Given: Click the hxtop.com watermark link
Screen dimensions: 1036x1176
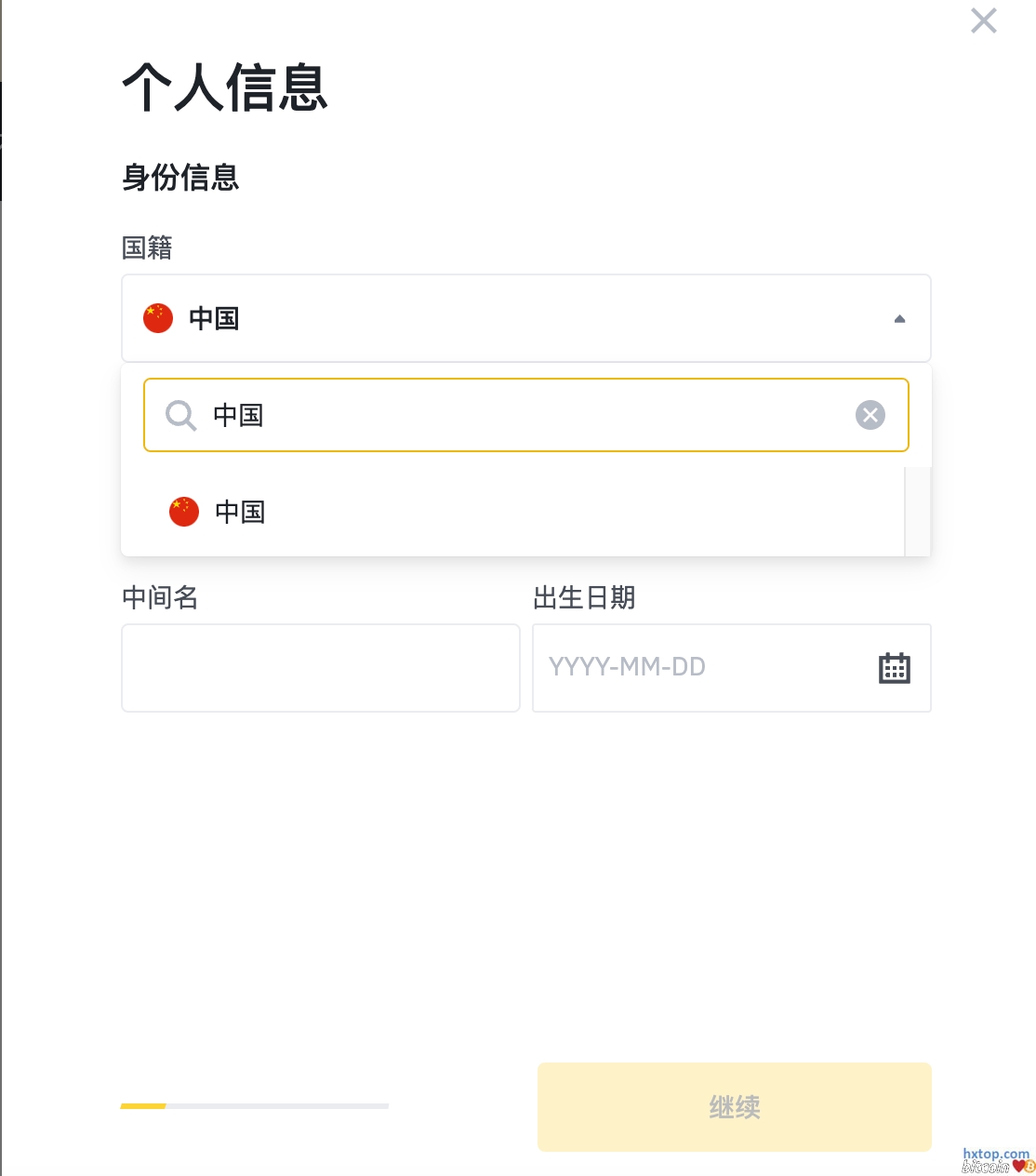Looking at the screenshot, I should point(995,1154).
